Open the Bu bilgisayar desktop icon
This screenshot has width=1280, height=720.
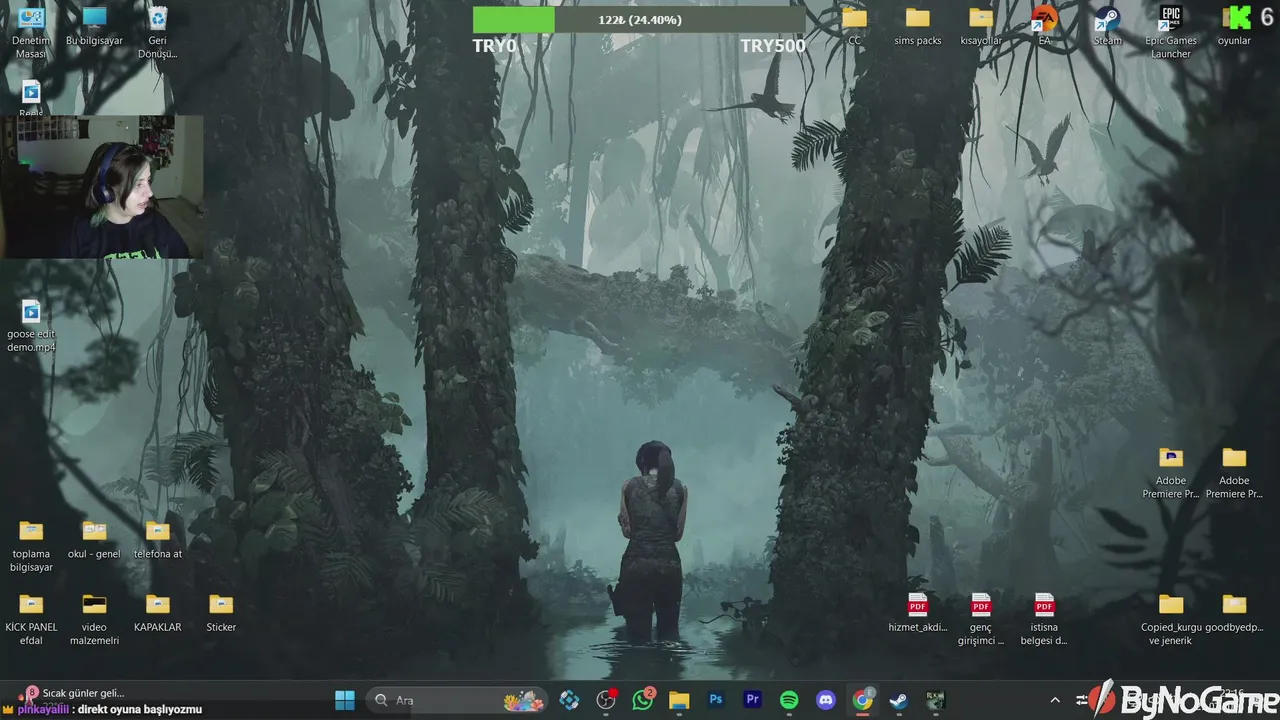click(x=94, y=27)
